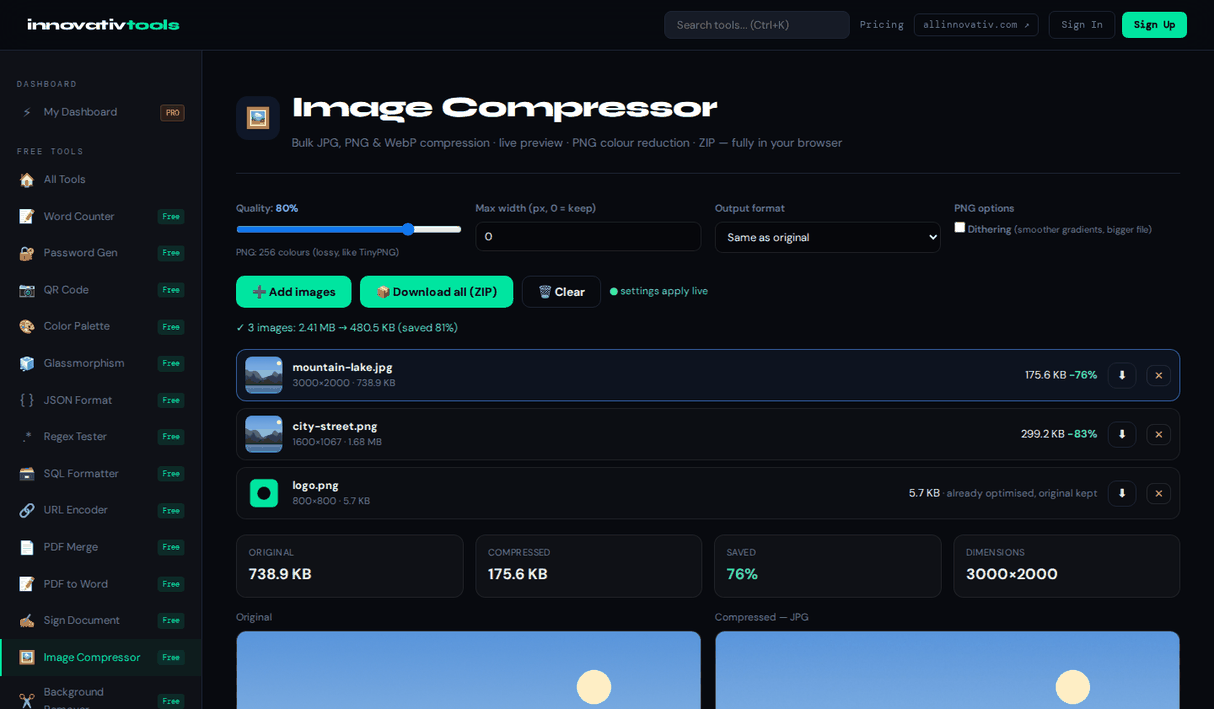The image size is (1214, 709).
Task: Download compressed mountain-lake.jpg
Action: coord(1122,375)
